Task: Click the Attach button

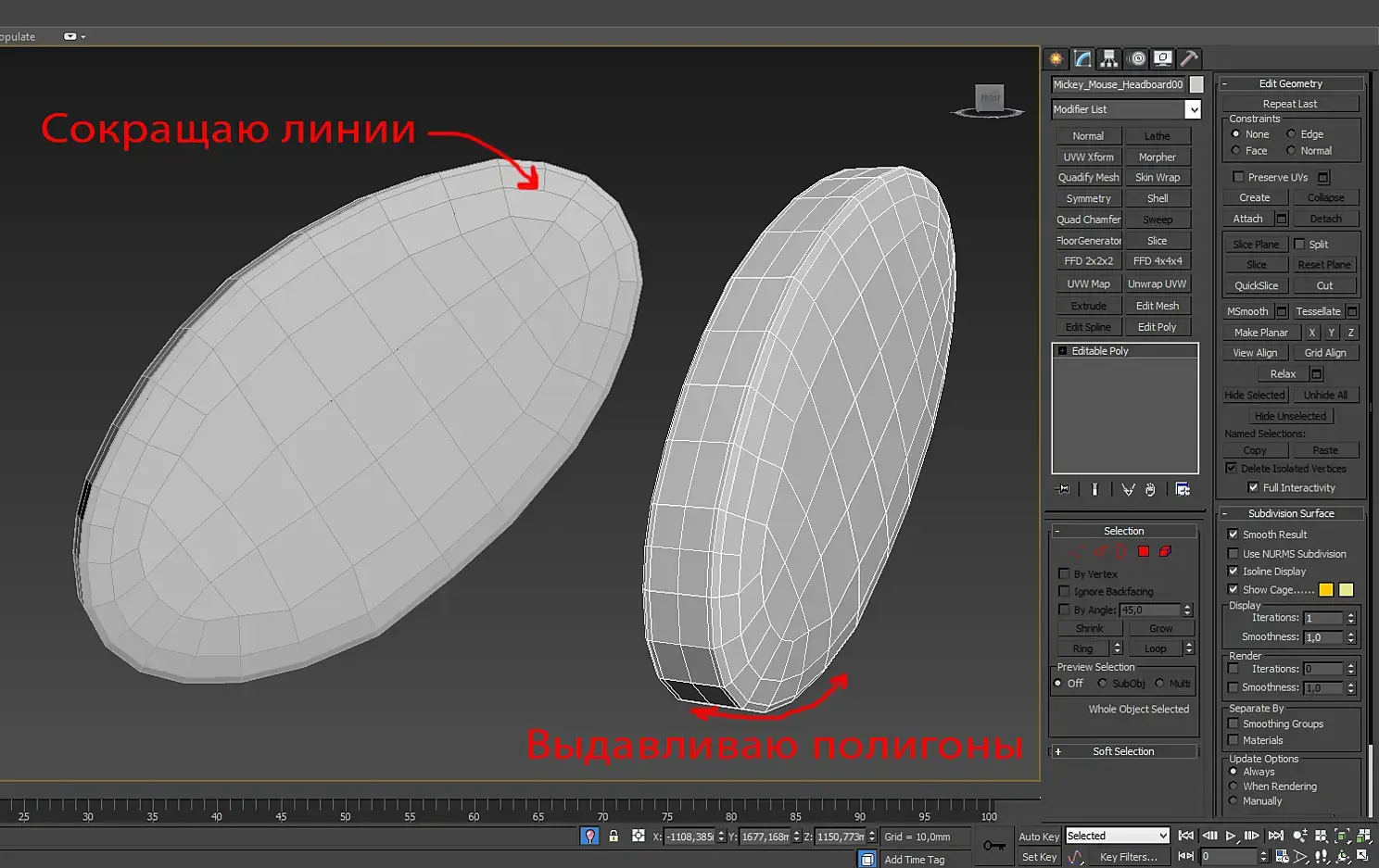Action: coord(1247,219)
